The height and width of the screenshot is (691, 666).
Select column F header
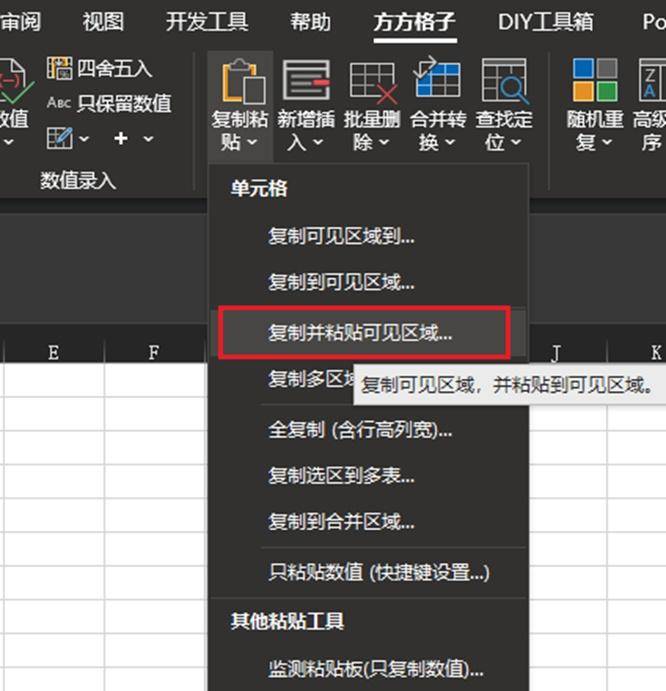[154, 352]
